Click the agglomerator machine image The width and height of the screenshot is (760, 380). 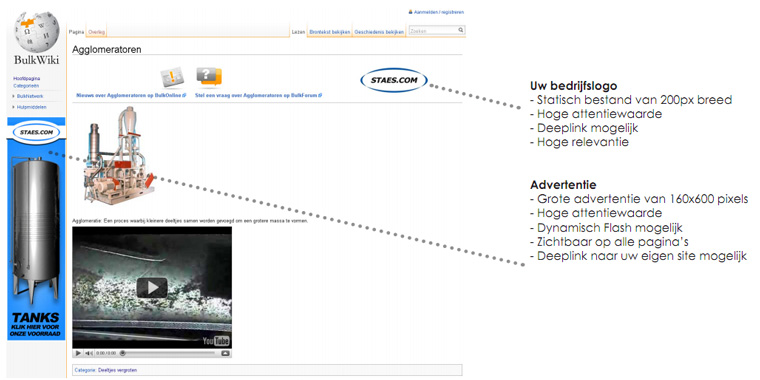[120, 155]
